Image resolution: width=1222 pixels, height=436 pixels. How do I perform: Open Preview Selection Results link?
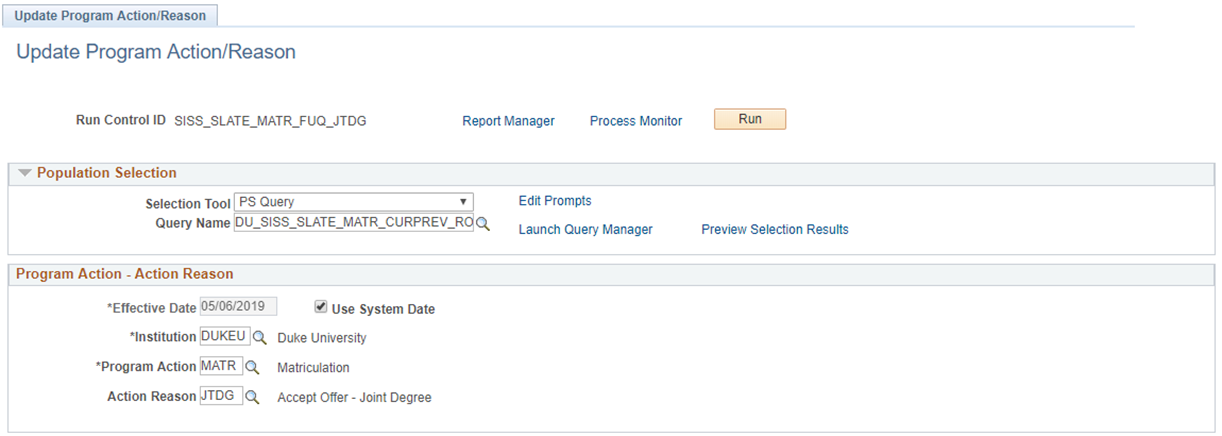(775, 230)
